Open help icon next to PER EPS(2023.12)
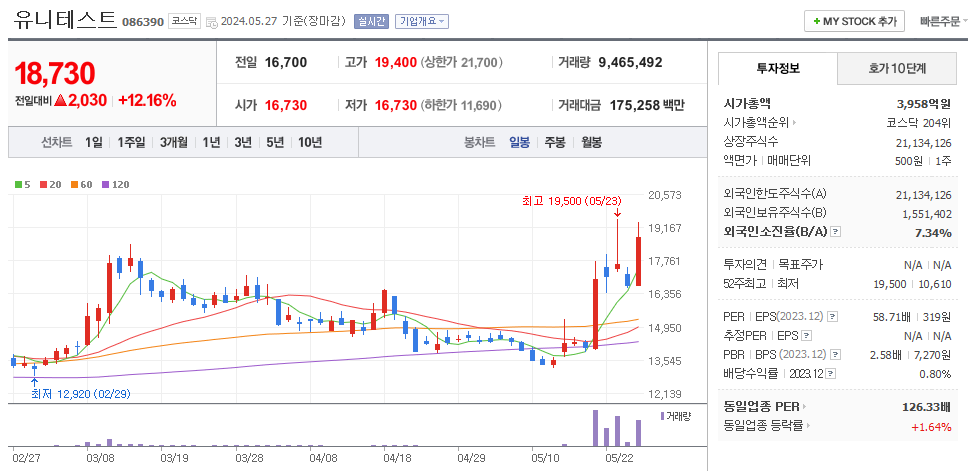Image resolution: width=976 pixels, height=471 pixels. point(833,317)
